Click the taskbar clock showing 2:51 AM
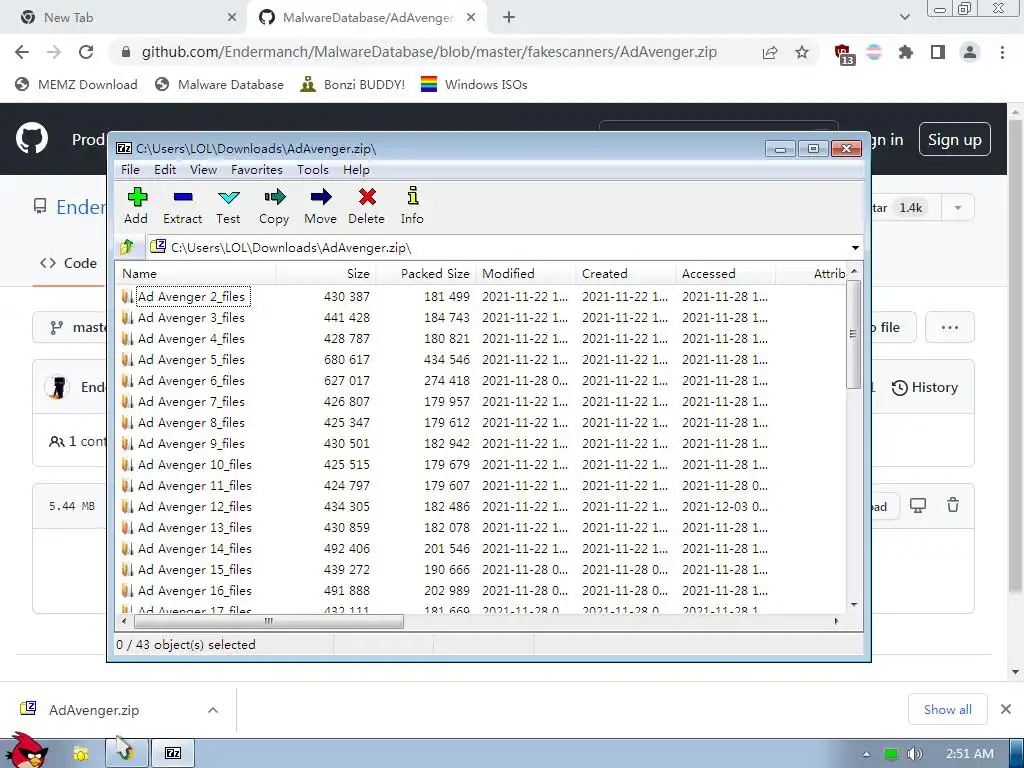The width and height of the screenshot is (1024, 768). tap(969, 754)
